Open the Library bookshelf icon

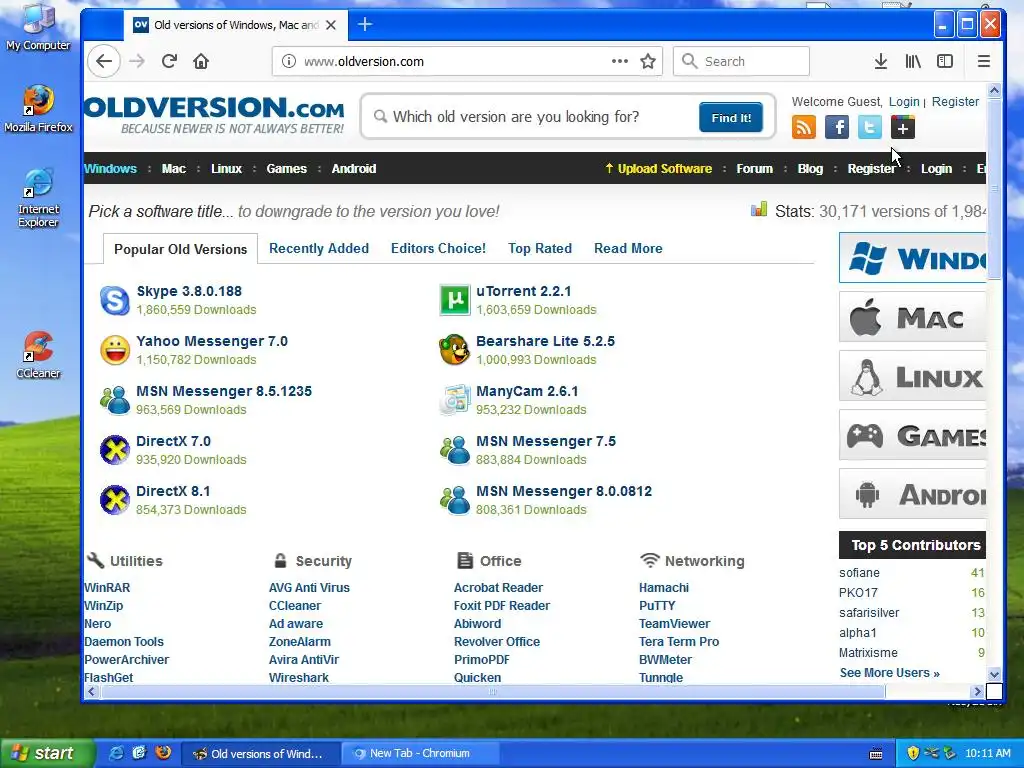(913, 61)
